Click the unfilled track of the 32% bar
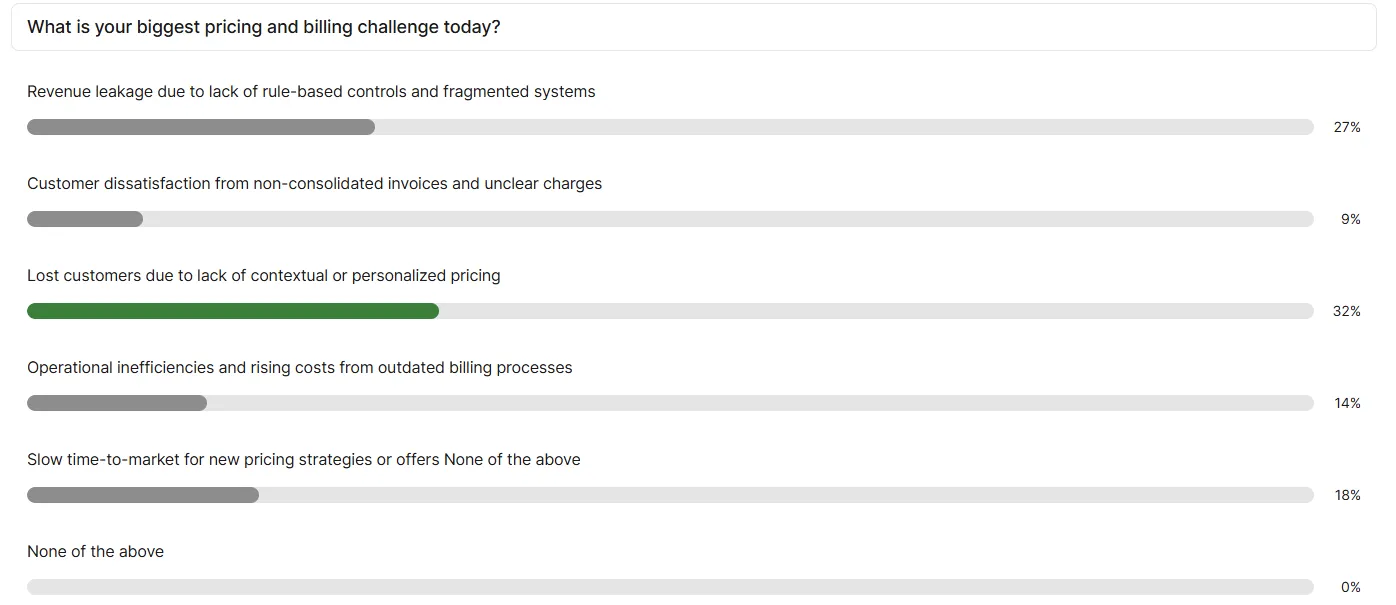 tap(875, 311)
